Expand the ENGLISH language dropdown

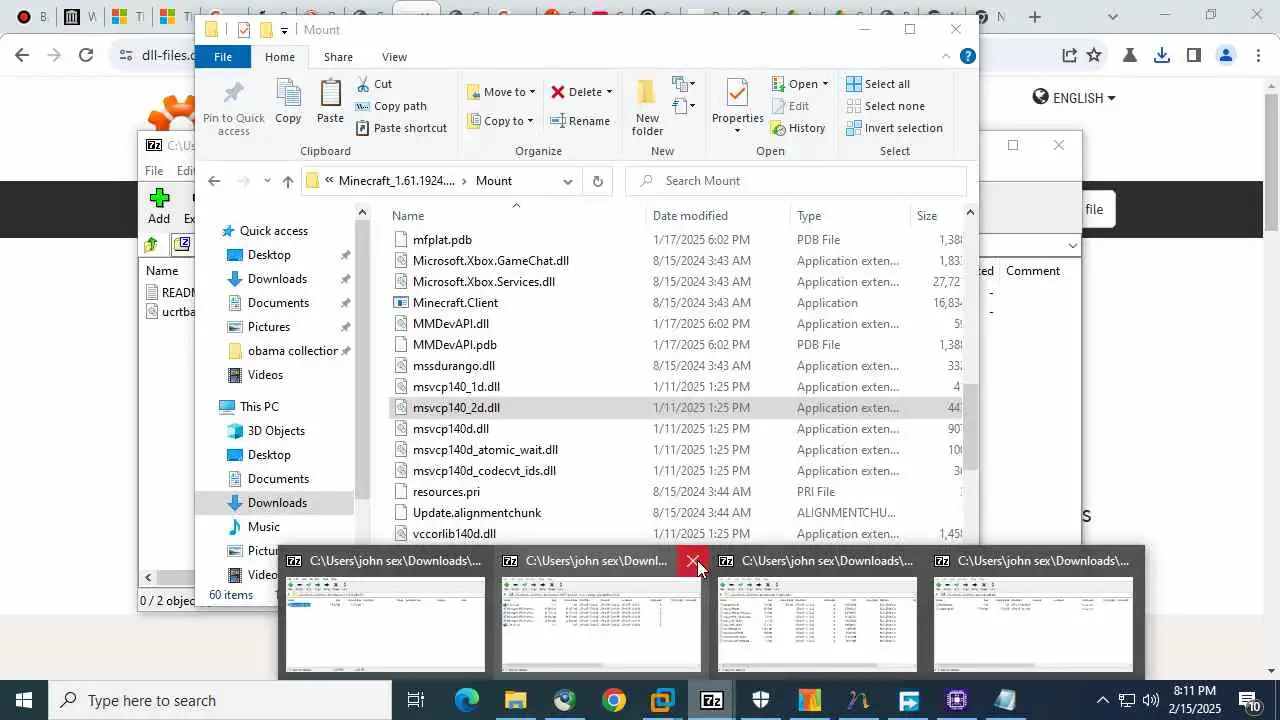(x=1074, y=98)
